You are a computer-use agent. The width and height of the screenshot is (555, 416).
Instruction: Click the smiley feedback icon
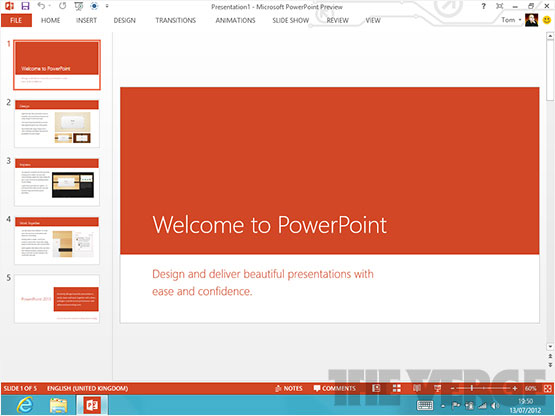[x=547, y=21]
